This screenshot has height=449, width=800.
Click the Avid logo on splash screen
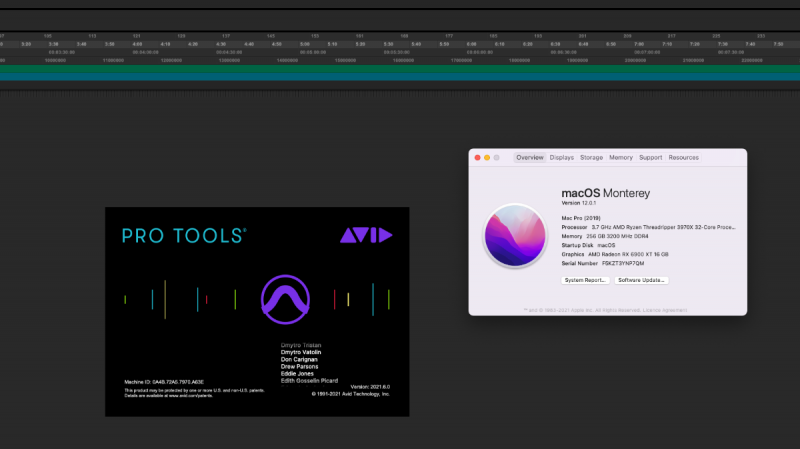click(365, 235)
